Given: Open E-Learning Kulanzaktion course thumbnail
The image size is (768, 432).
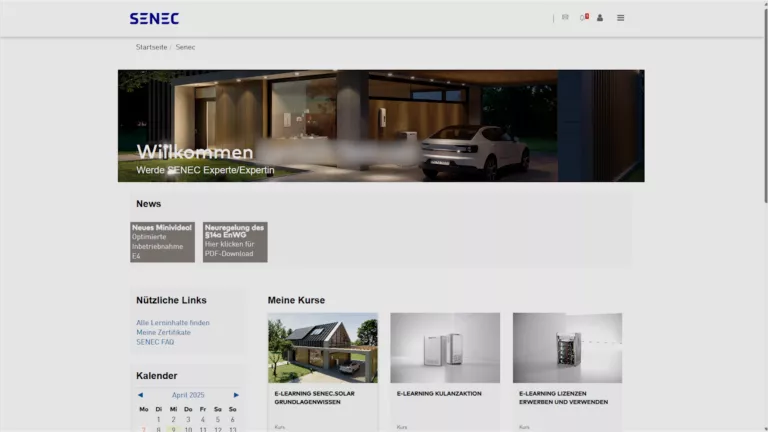Looking at the screenshot, I should point(445,348).
